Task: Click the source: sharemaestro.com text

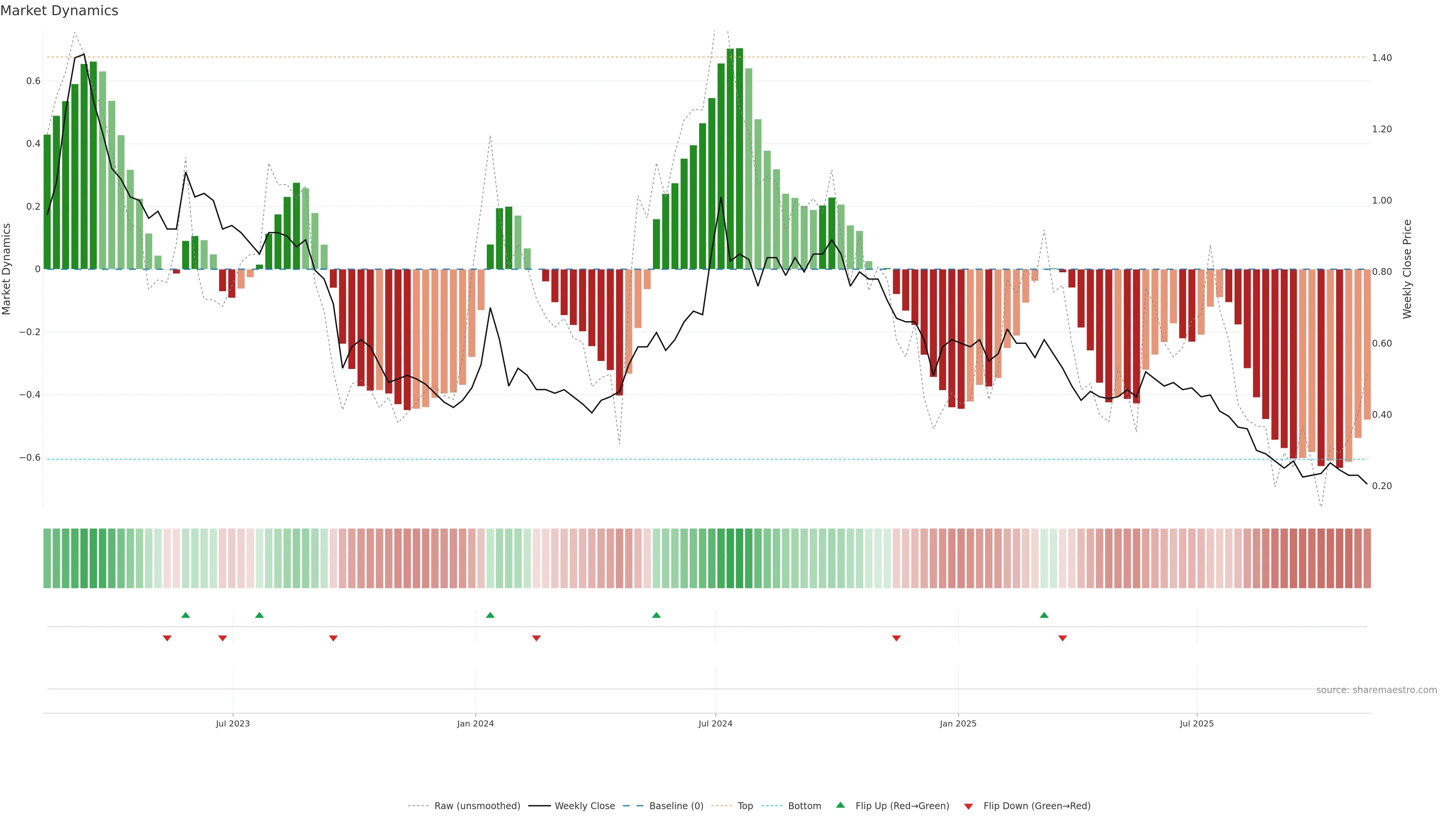Action: pyautogui.click(x=1376, y=690)
